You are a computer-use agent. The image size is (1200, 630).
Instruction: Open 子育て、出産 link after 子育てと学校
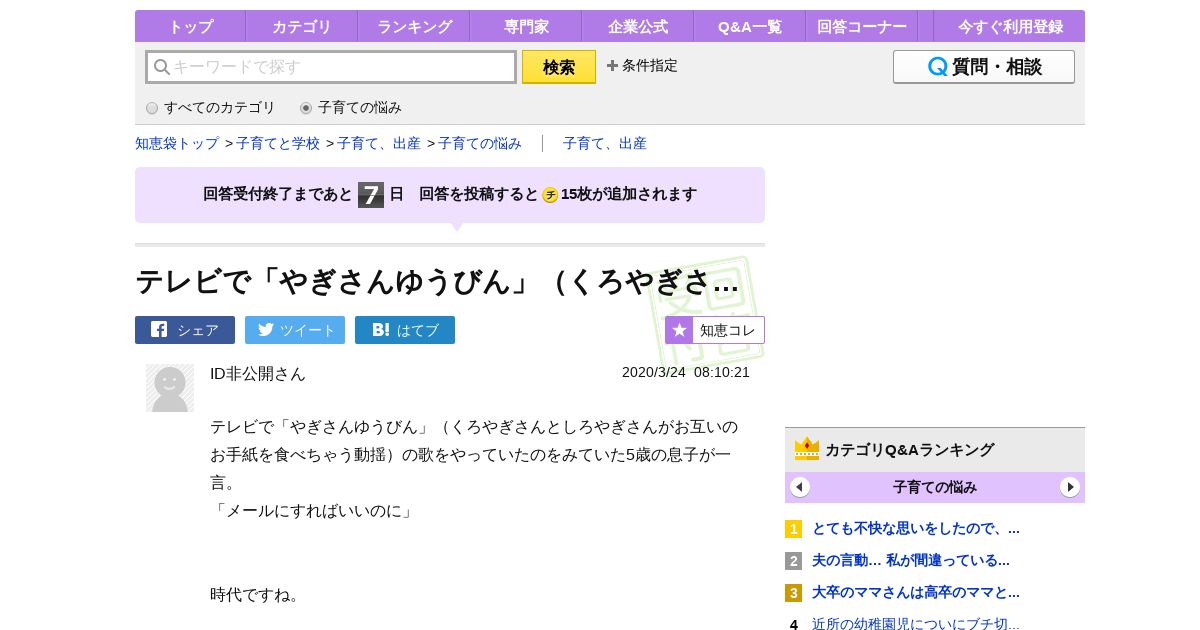click(379, 143)
